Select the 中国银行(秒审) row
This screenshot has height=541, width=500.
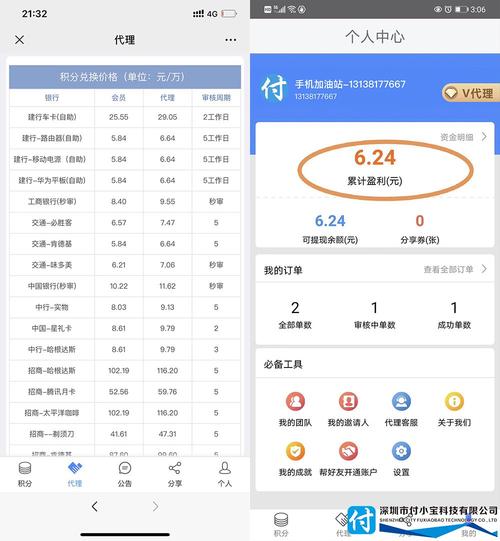coord(125,286)
